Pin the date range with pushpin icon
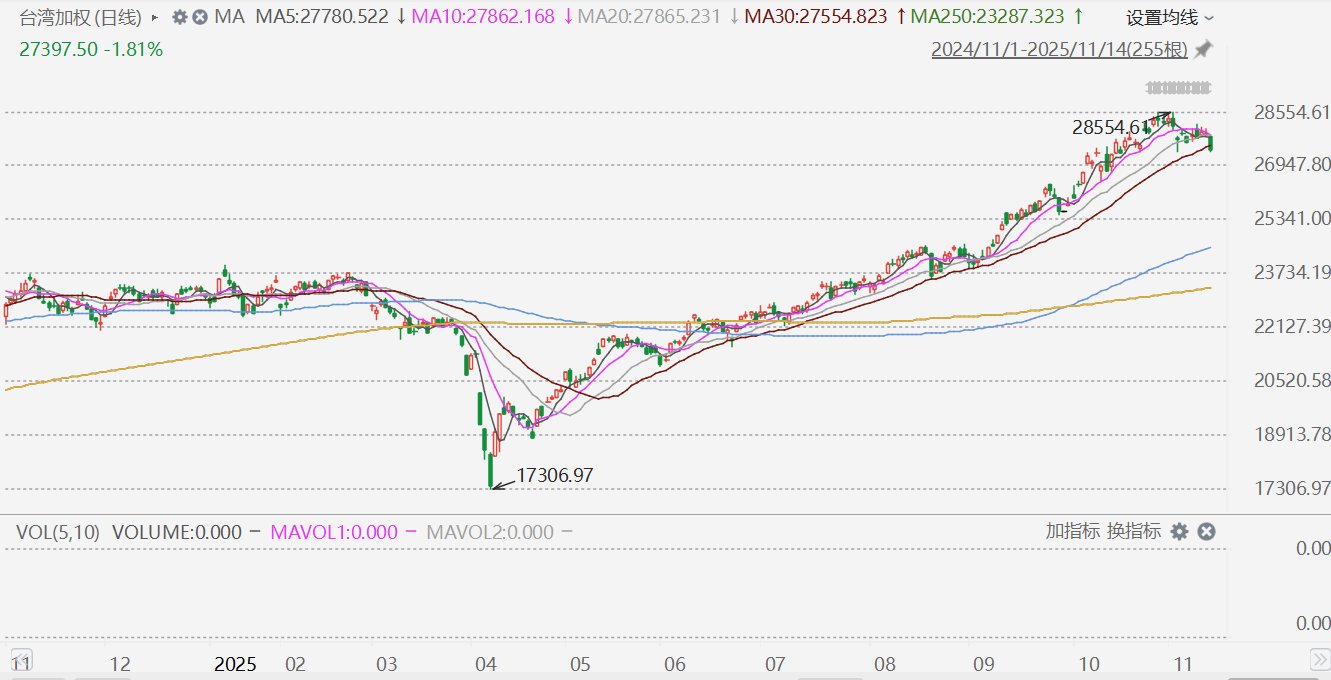The width and height of the screenshot is (1331, 680). click(x=1204, y=49)
